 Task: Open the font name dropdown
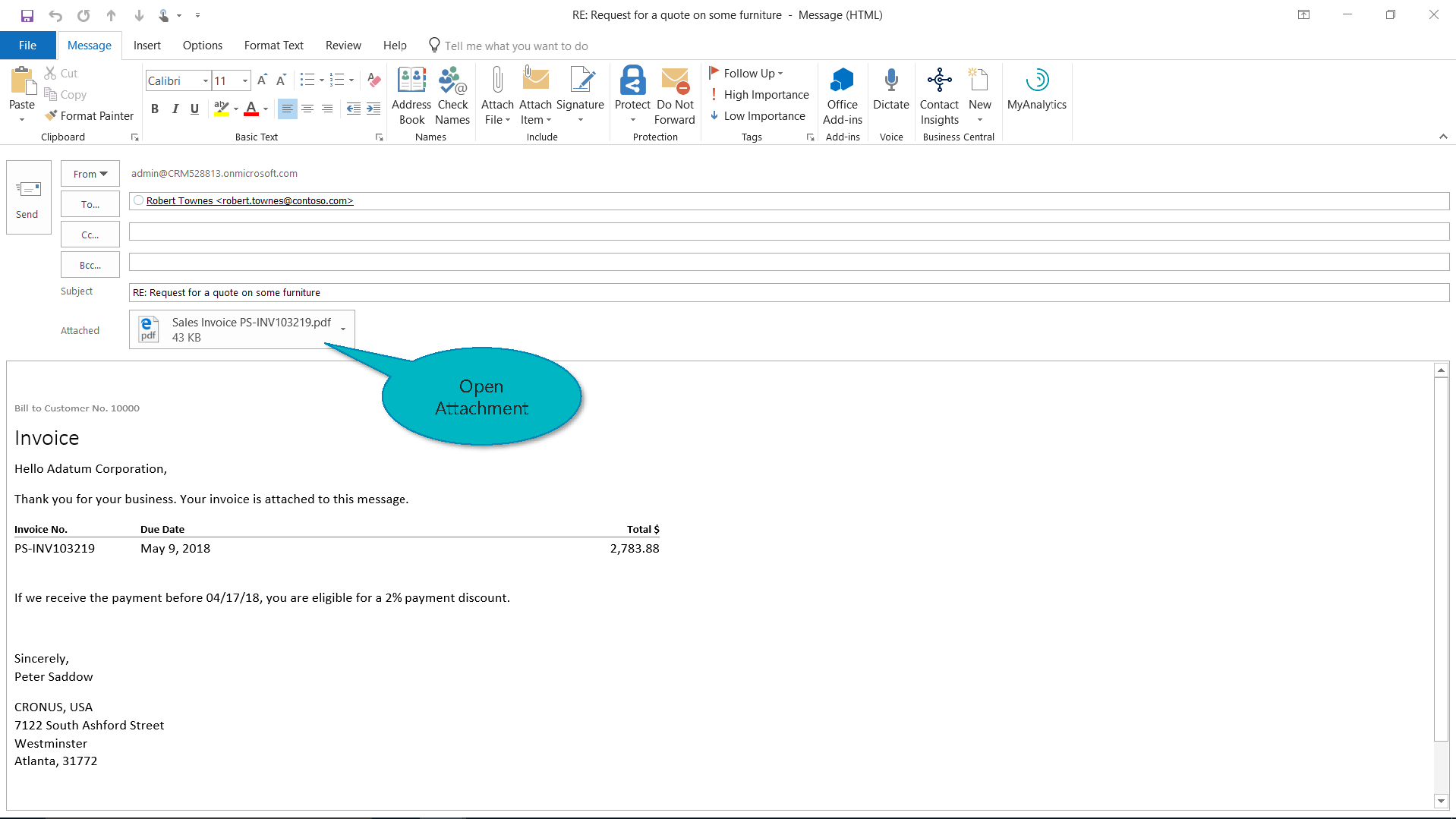click(x=205, y=81)
